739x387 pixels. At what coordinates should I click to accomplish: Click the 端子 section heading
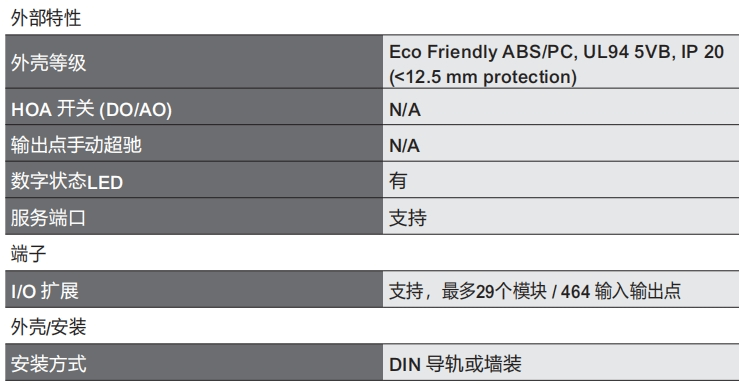pyautogui.click(x=28, y=254)
